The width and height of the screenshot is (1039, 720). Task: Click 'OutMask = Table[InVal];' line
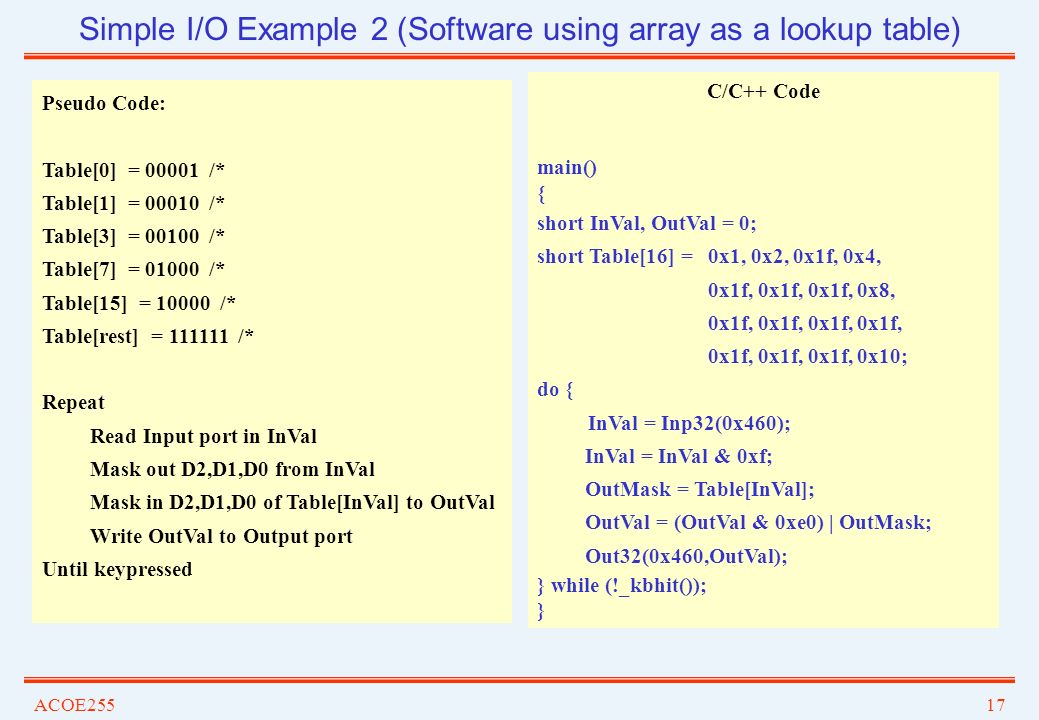tap(700, 489)
